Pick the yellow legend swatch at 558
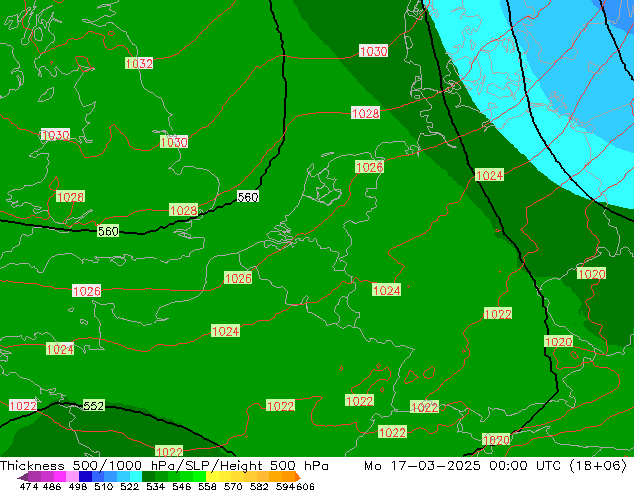Image resolution: width=634 pixels, height=490 pixels. (212, 477)
